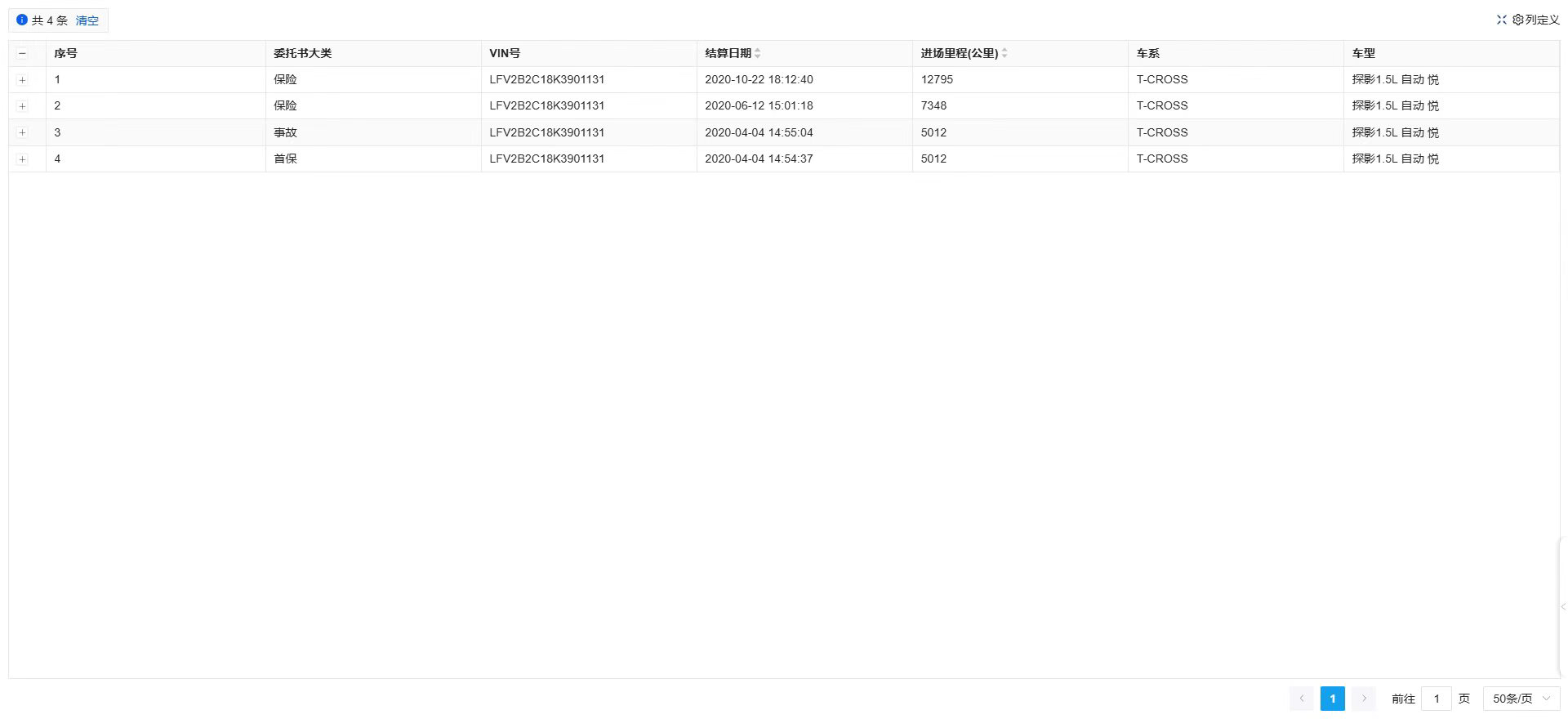The image size is (1568, 719).
Task: Click 清空 to clear the selection
Action: [87, 20]
